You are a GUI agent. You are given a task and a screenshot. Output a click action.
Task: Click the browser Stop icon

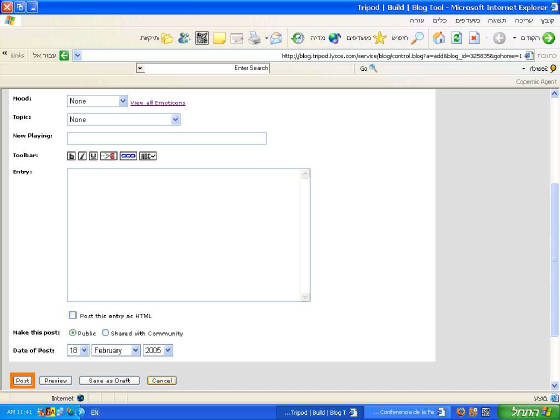[x=474, y=38]
